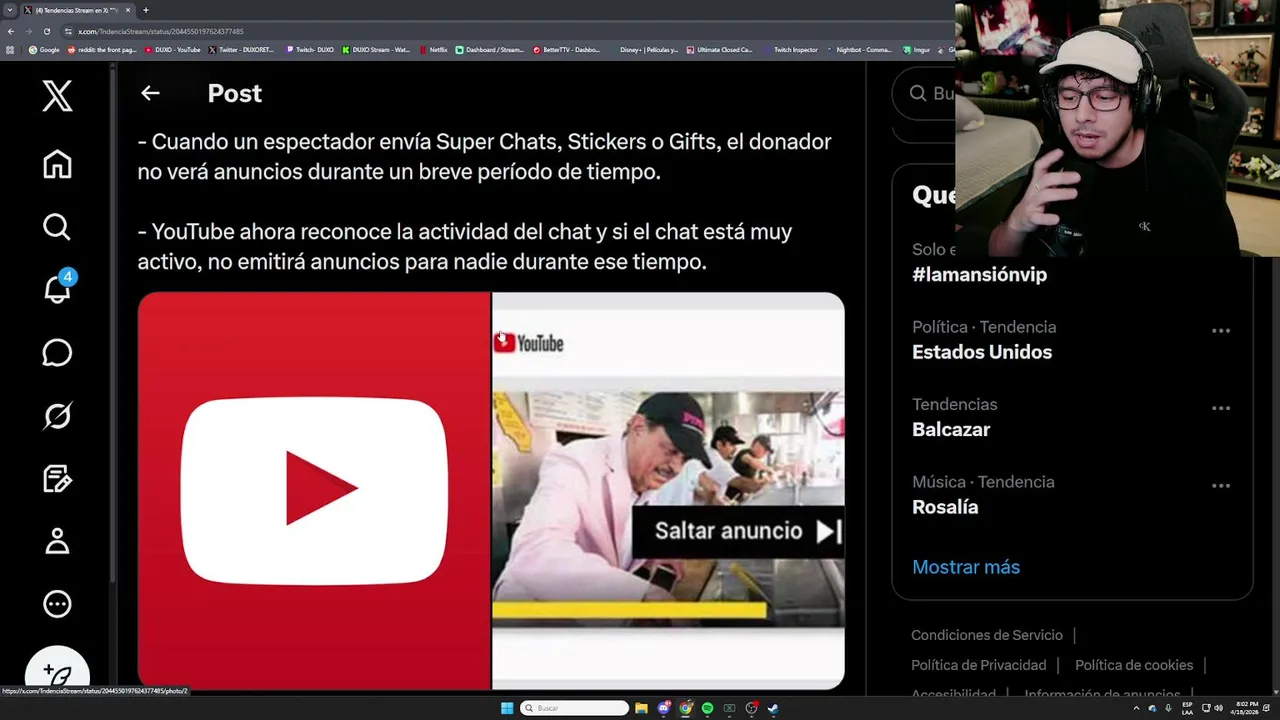Open Condiciones de Servicio link

click(987, 635)
